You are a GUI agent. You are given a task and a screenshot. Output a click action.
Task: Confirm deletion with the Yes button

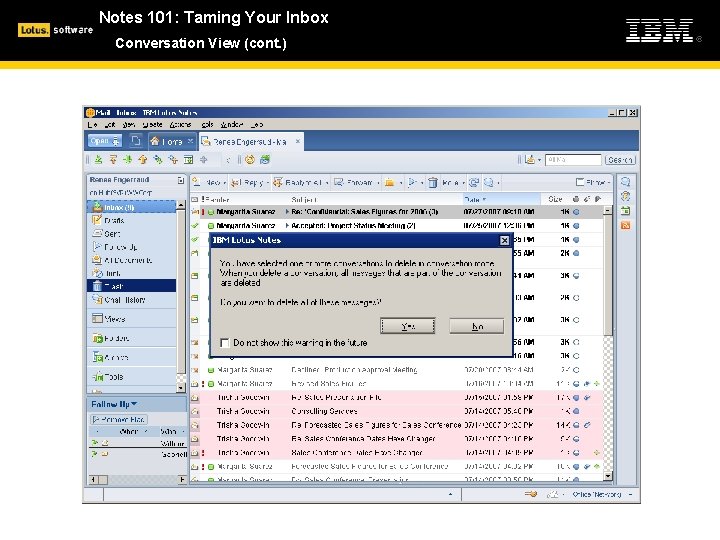pos(408,326)
